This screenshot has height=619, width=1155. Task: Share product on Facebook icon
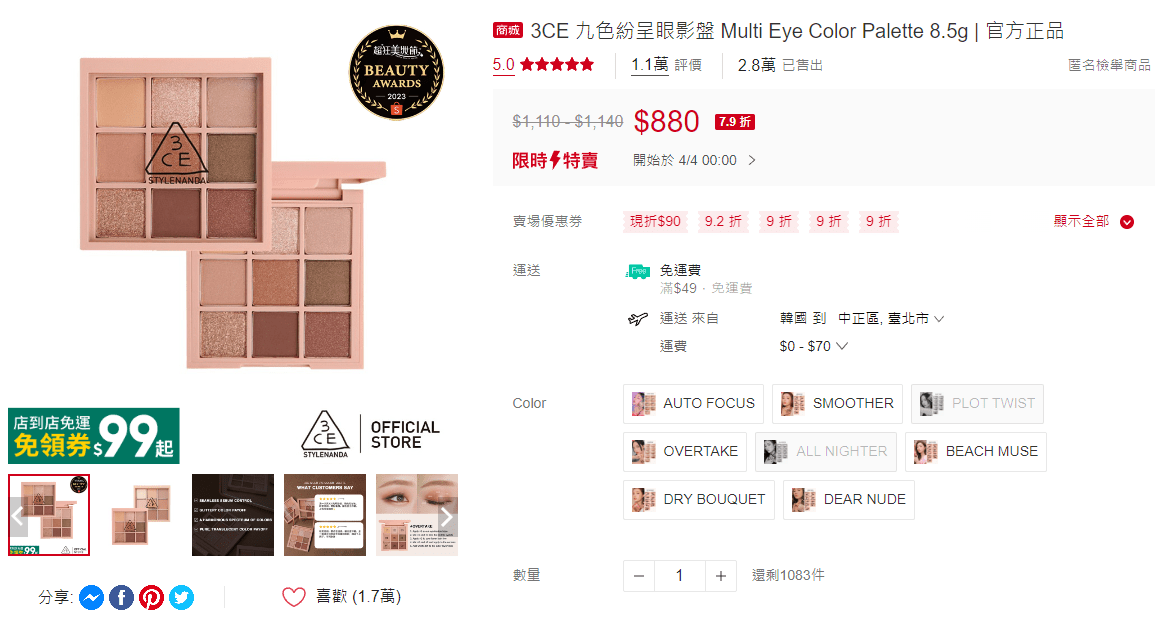tap(122, 597)
